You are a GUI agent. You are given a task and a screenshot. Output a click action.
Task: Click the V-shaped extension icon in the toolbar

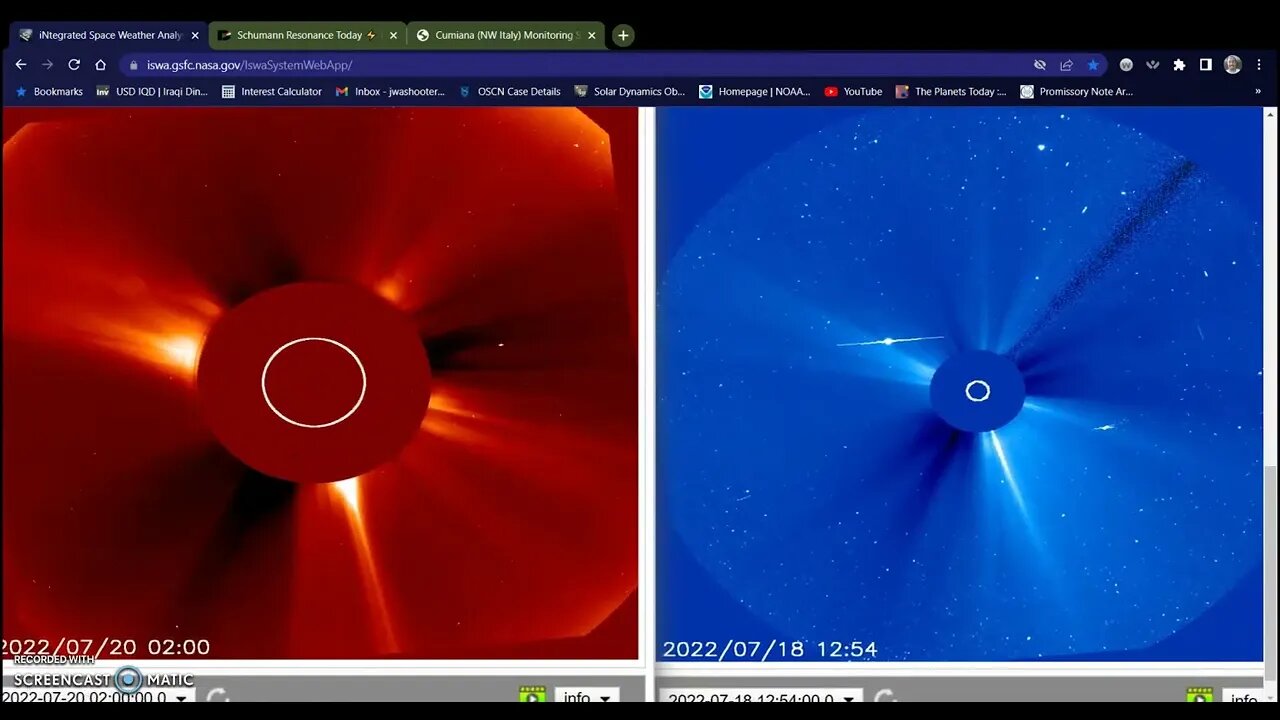[1153, 65]
